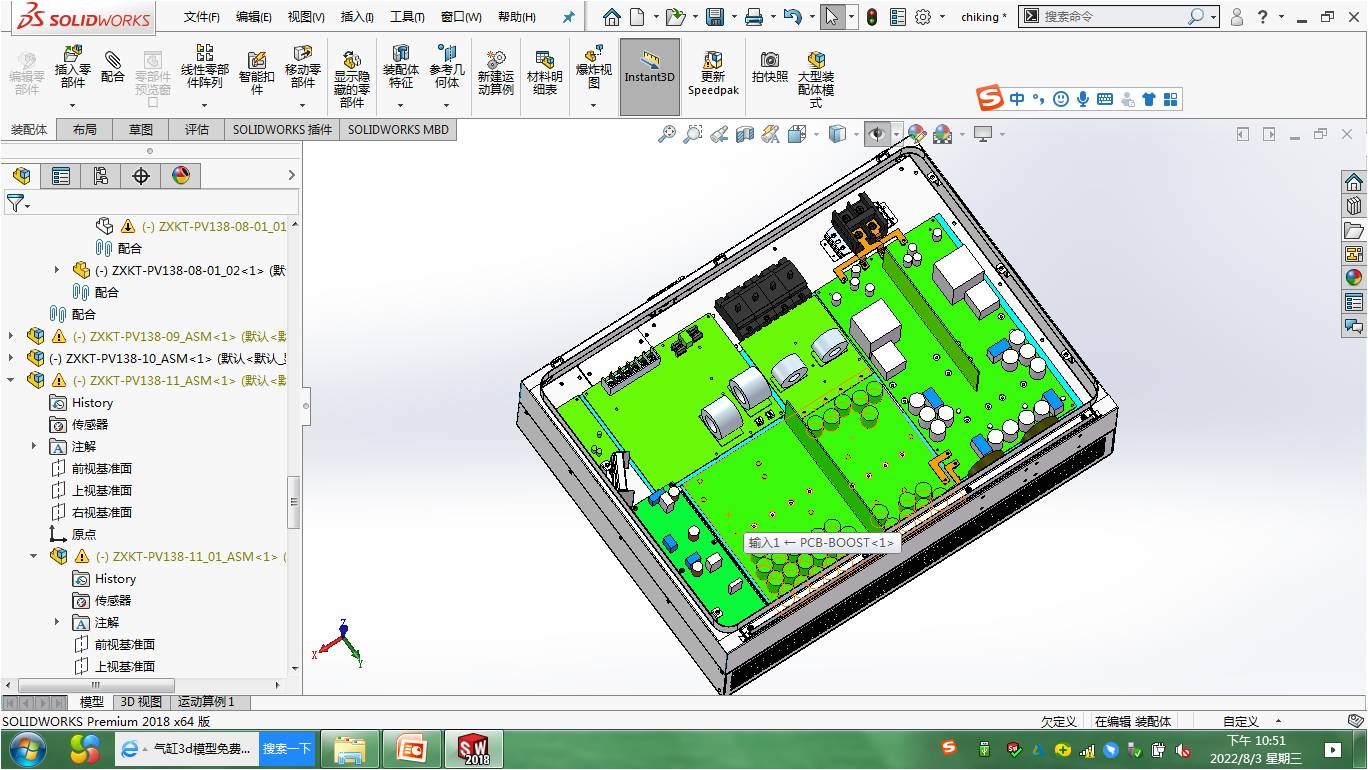This screenshot has width=1368, height=770.
Task: Open the DisplayManager color ball tab
Action: tap(181, 176)
